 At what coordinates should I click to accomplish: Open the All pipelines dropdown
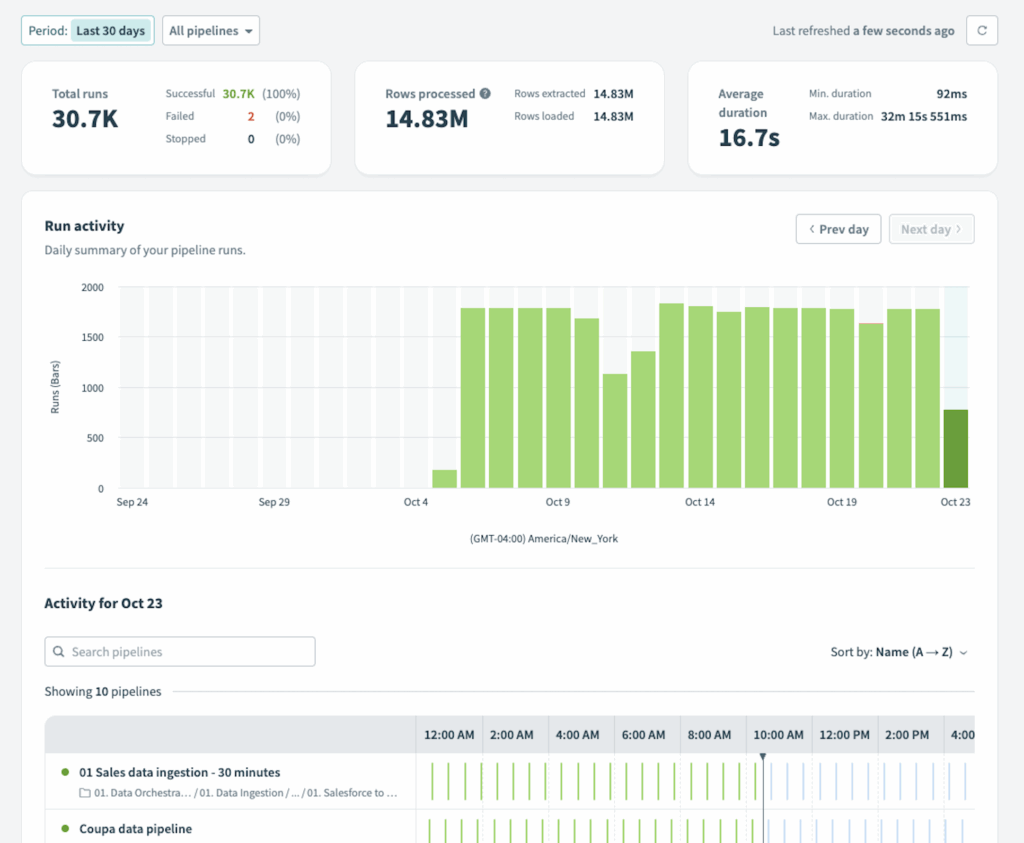[210, 31]
